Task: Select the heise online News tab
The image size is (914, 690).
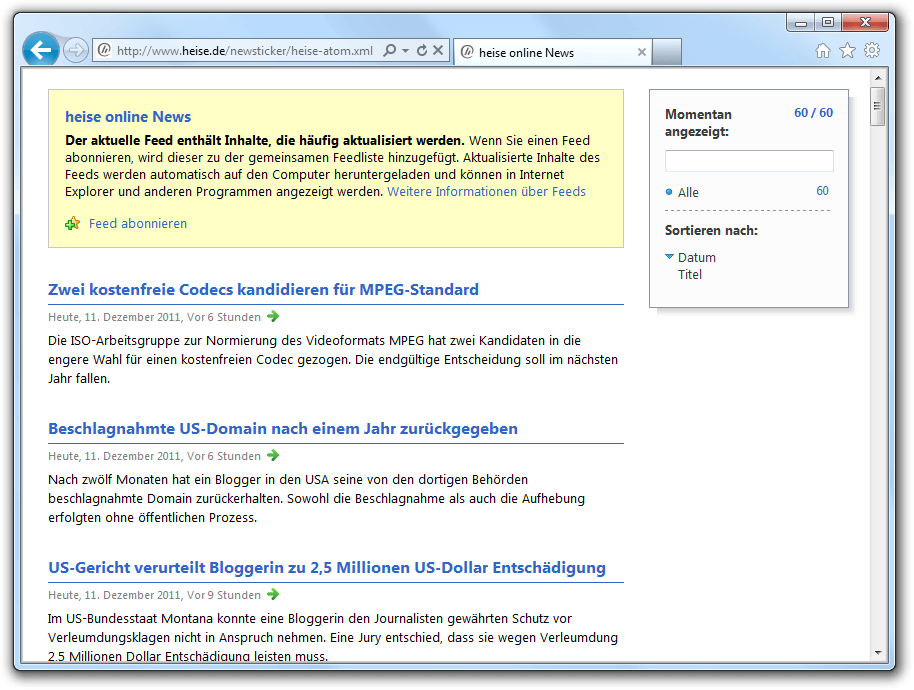Action: click(x=553, y=52)
